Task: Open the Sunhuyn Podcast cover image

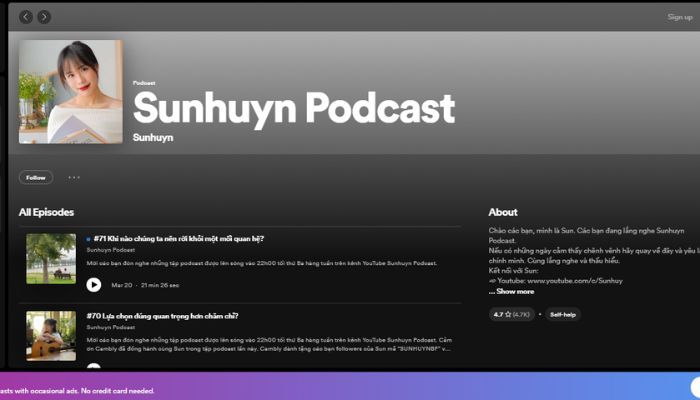Action: pos(71,92)
